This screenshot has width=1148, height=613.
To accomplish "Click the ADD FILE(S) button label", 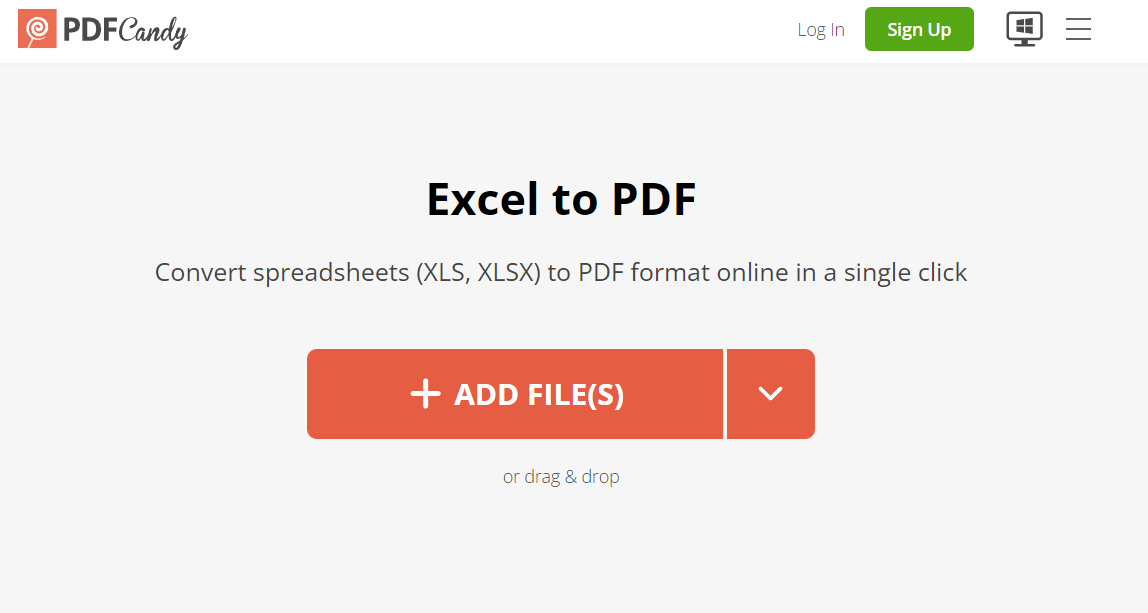I will tap(539, 394).
